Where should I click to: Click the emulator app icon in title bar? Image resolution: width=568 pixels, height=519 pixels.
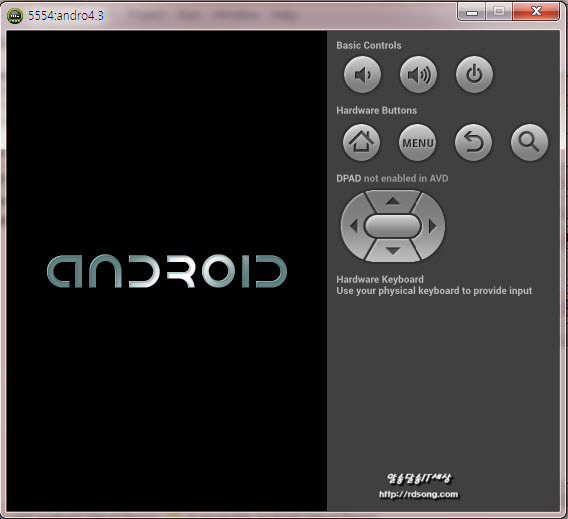tap(15, 16)
